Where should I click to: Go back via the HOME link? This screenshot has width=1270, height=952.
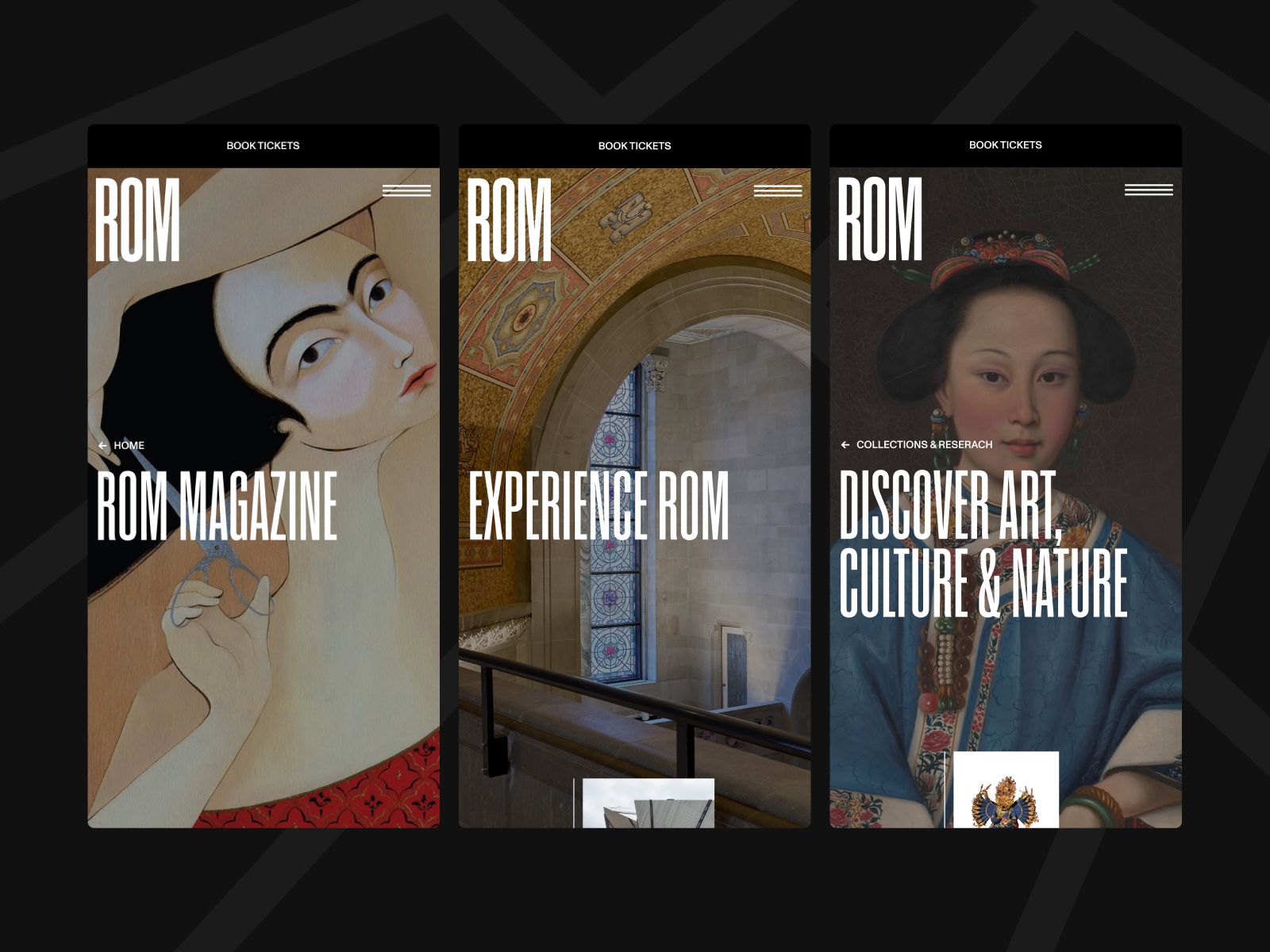129,446
